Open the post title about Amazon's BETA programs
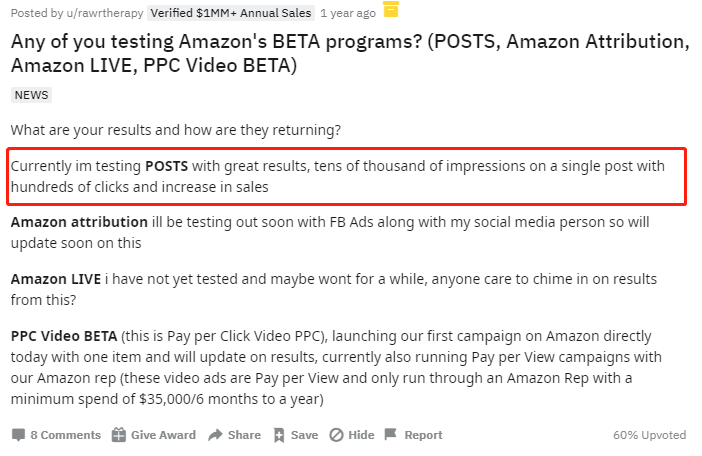The width and height of the screenshot is (702, 456). pos(350,53)
